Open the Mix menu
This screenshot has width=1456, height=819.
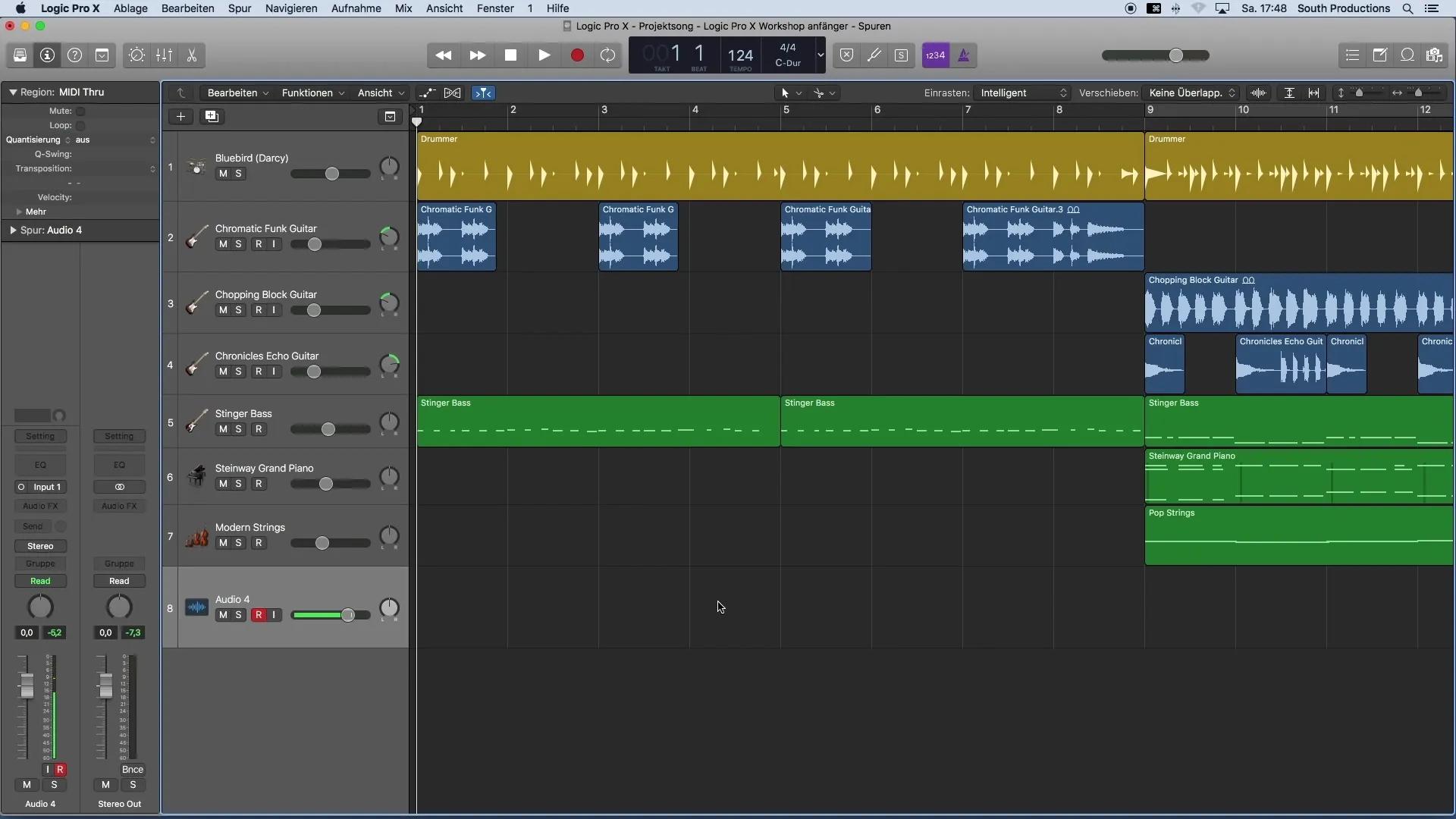point(403,8)
